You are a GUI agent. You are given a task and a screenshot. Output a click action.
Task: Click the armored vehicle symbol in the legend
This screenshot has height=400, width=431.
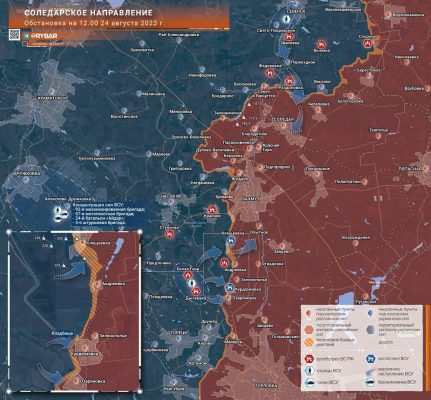(x=371, y=382)
